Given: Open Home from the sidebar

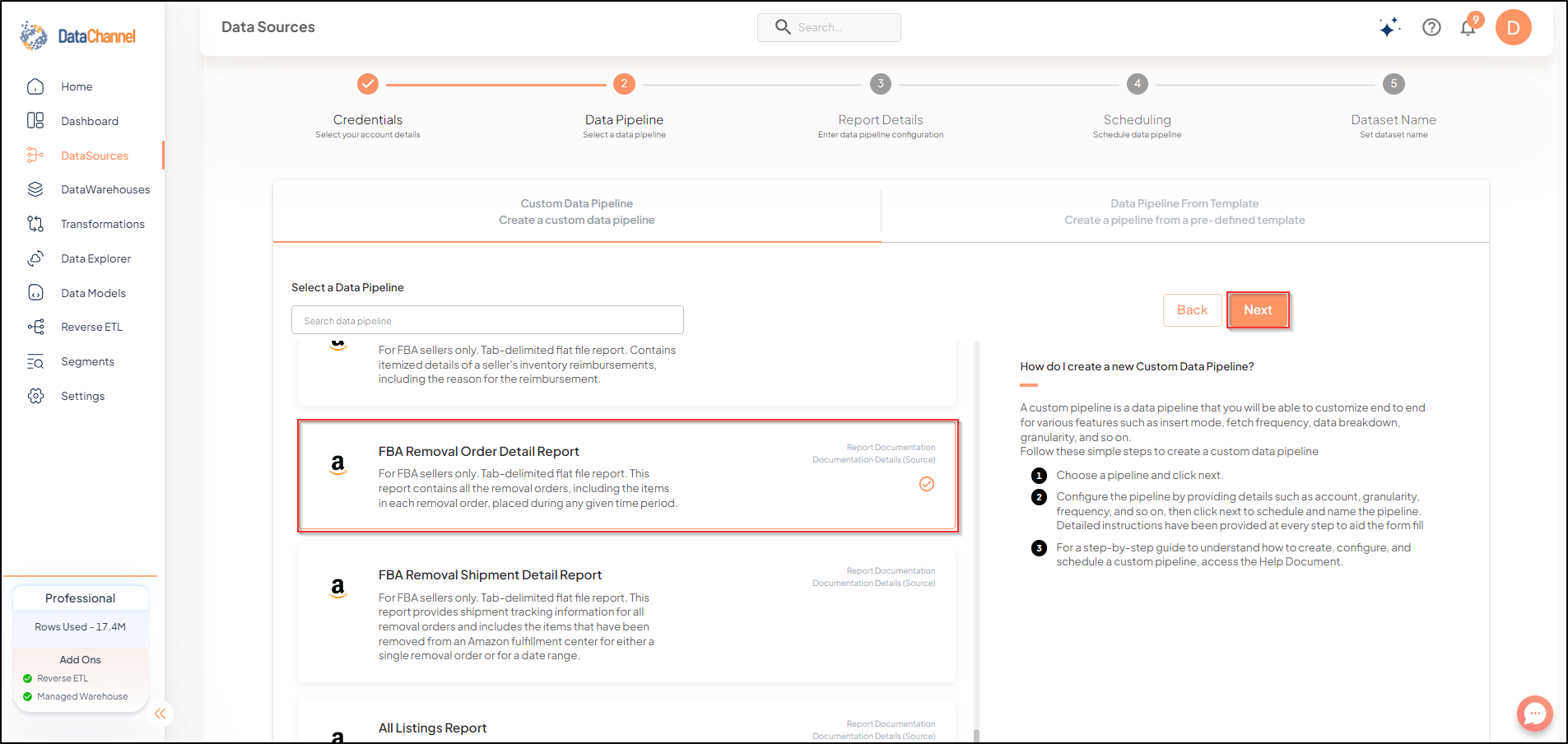Looking at the screenshot, I should [x=77, y=86].
